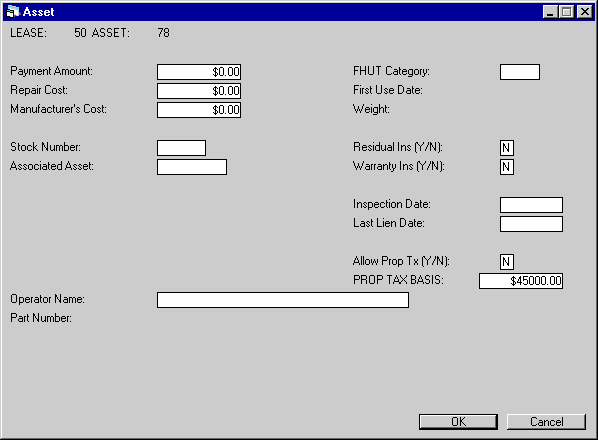Focus the Manufacturer's Cost field
598x440 pixels.
[x=199, y=110]
